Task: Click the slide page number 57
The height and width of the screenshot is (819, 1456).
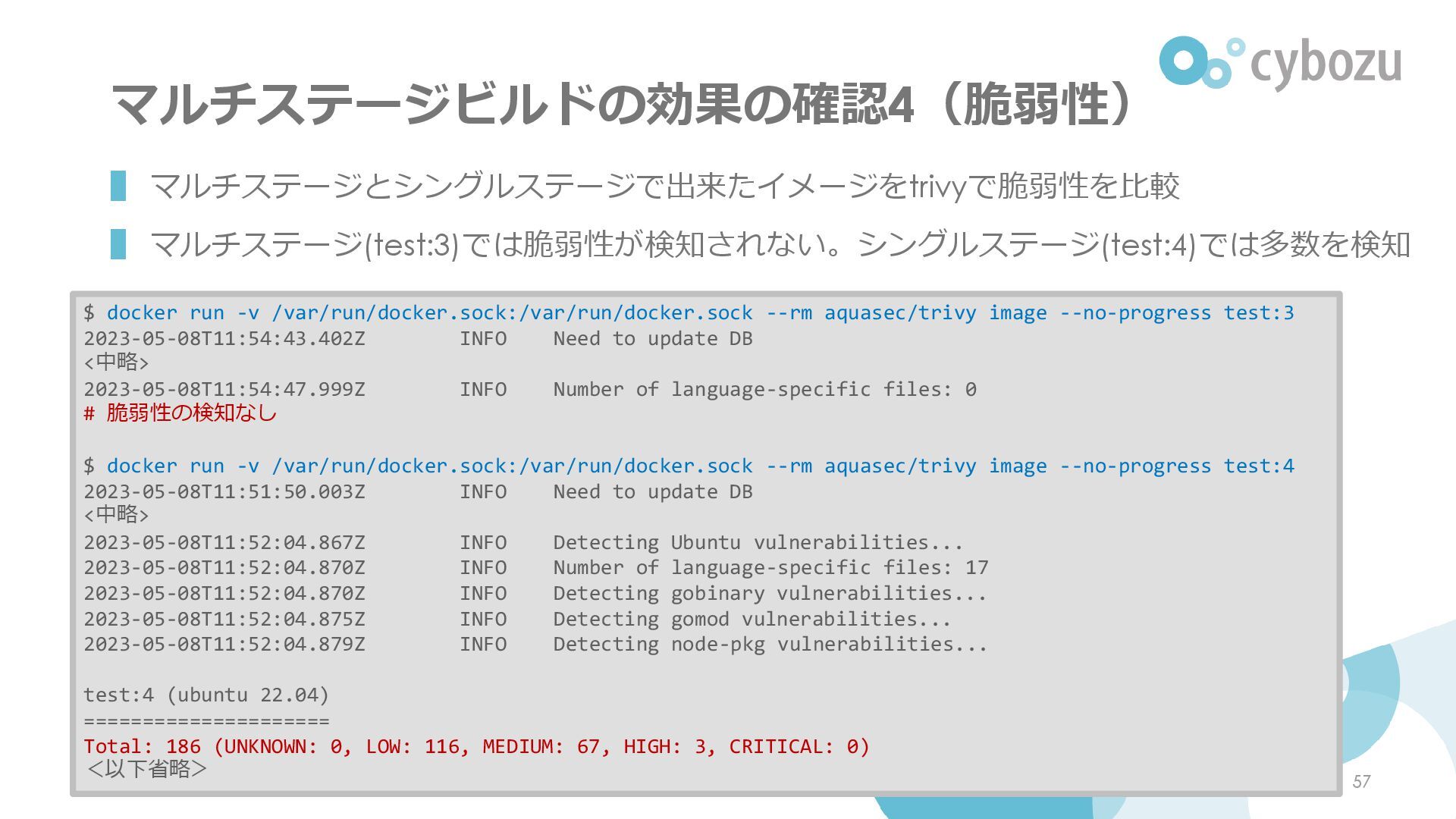Action: pos(1361,782)
